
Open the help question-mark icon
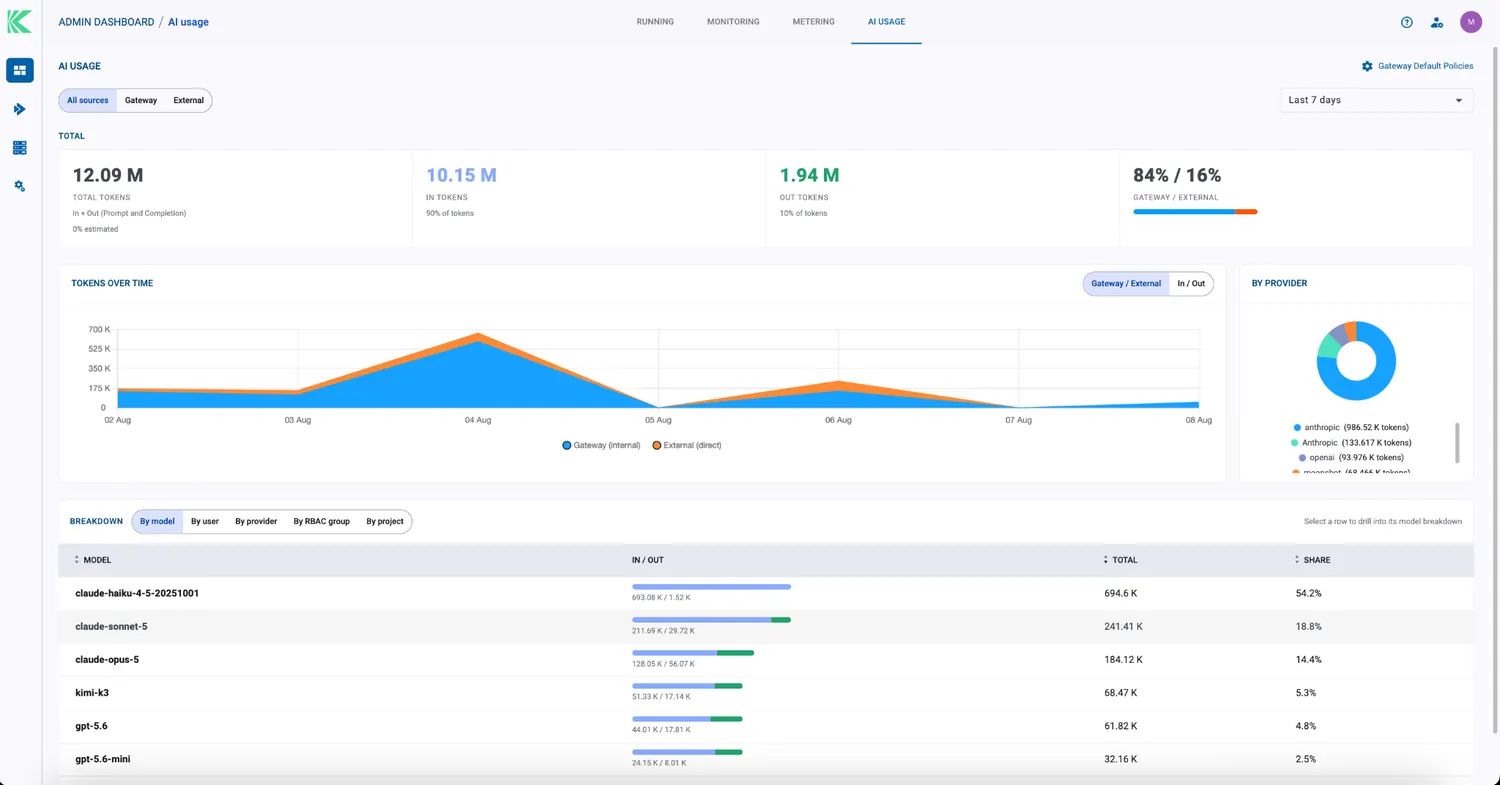pyautogui.click(x=1407, y=22)
